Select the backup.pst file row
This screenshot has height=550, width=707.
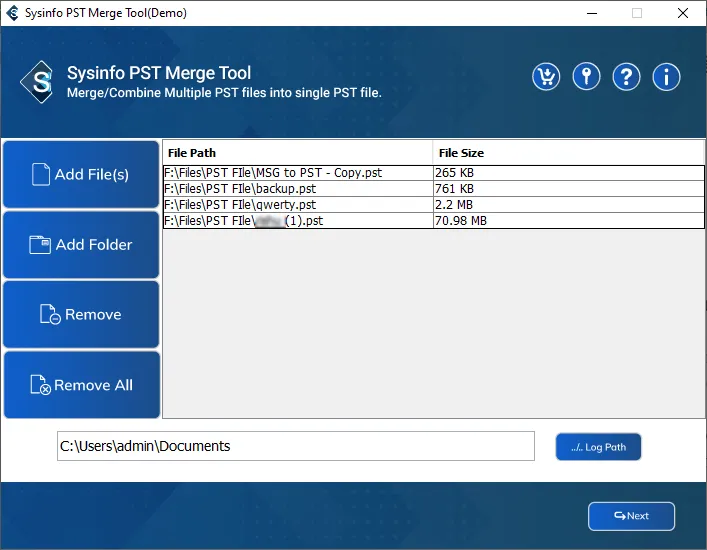coord(298,189)
